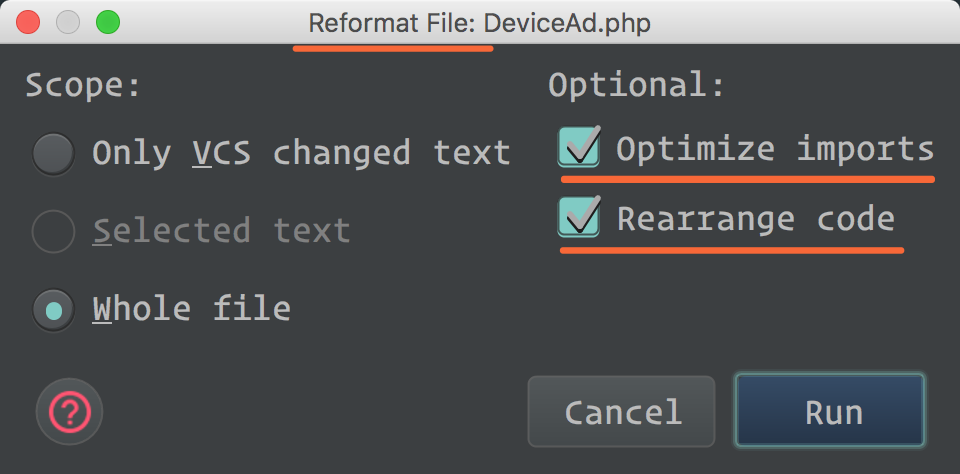The image size is (960, 474).
Task: Select the Only VCS changed text radio button
Action: tap(54, 154)
